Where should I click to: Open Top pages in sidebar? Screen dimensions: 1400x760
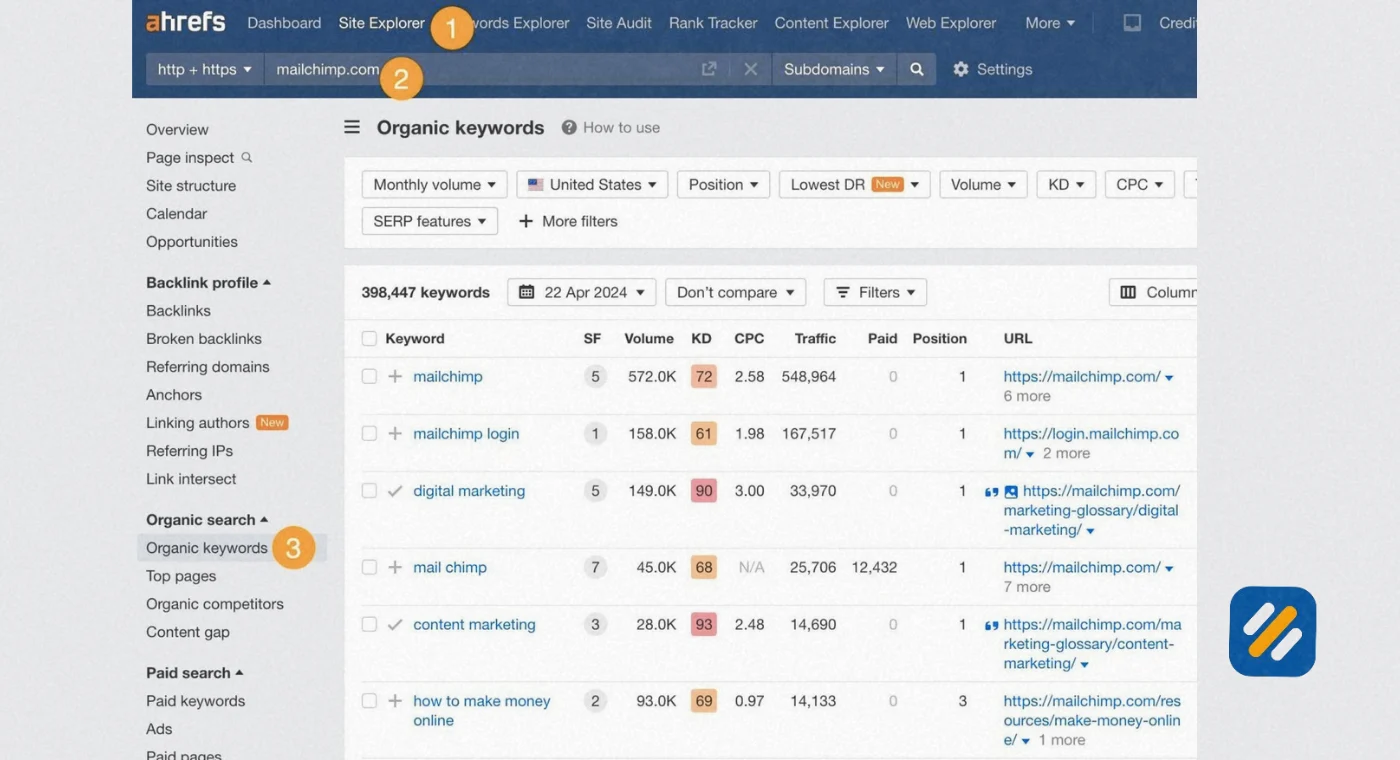[x=181, y=576]
